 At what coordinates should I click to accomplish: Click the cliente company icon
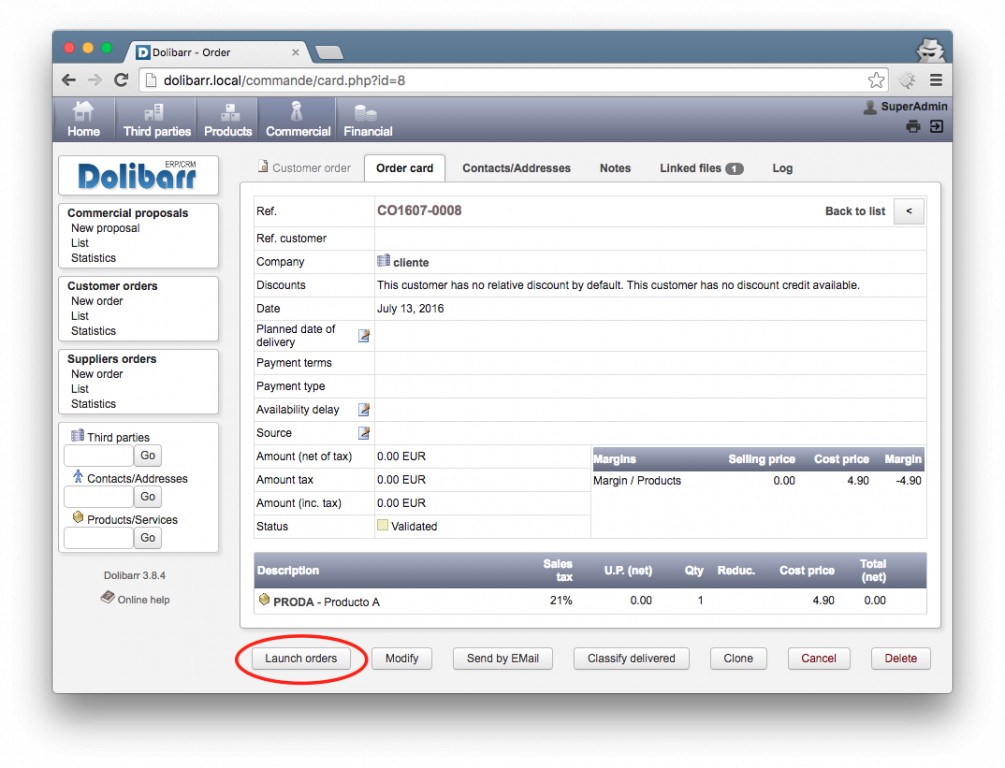tap(383, 261)
